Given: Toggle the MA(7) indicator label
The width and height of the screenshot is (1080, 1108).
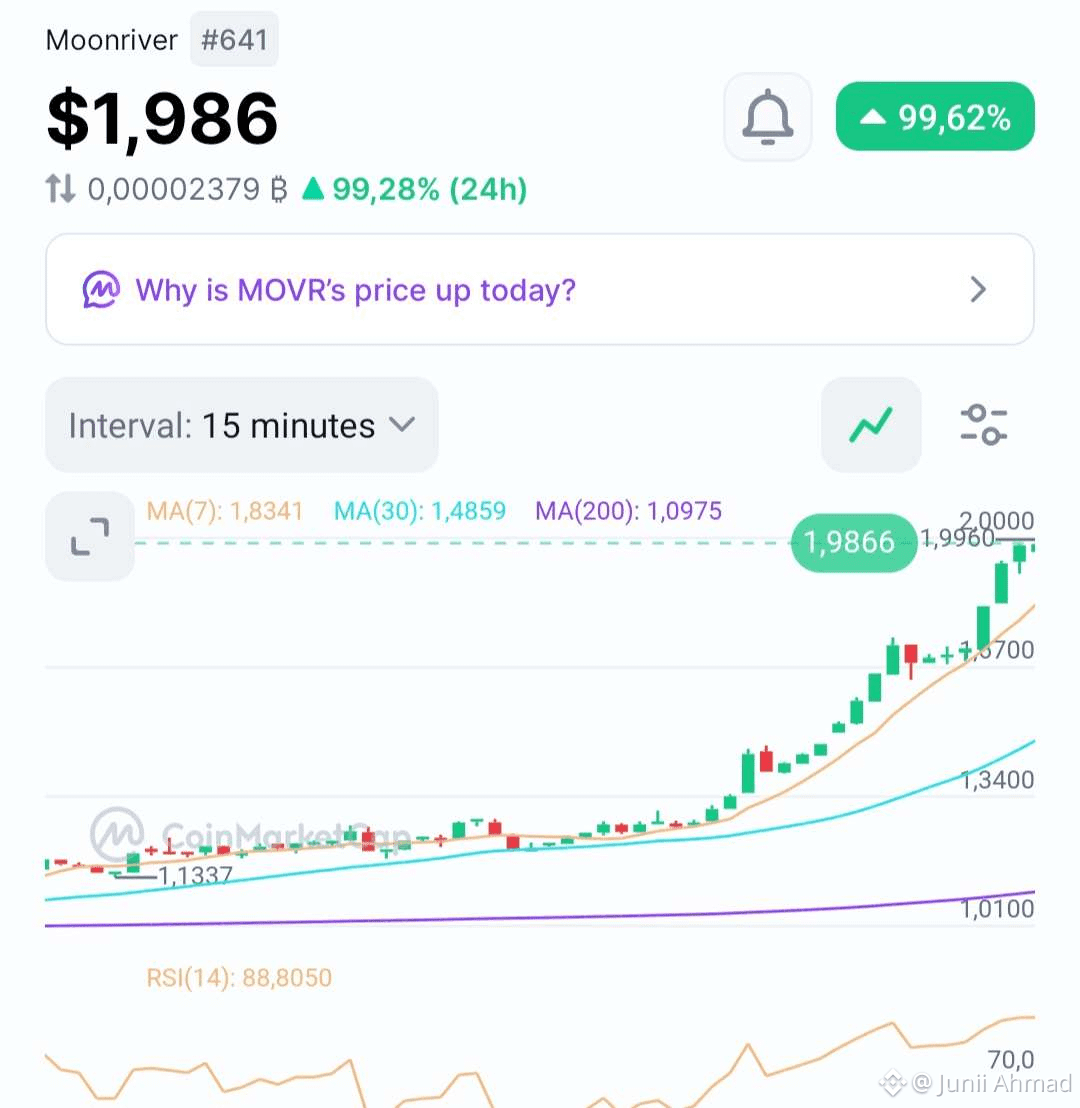Looking at the screenshot, I should 225,510.
